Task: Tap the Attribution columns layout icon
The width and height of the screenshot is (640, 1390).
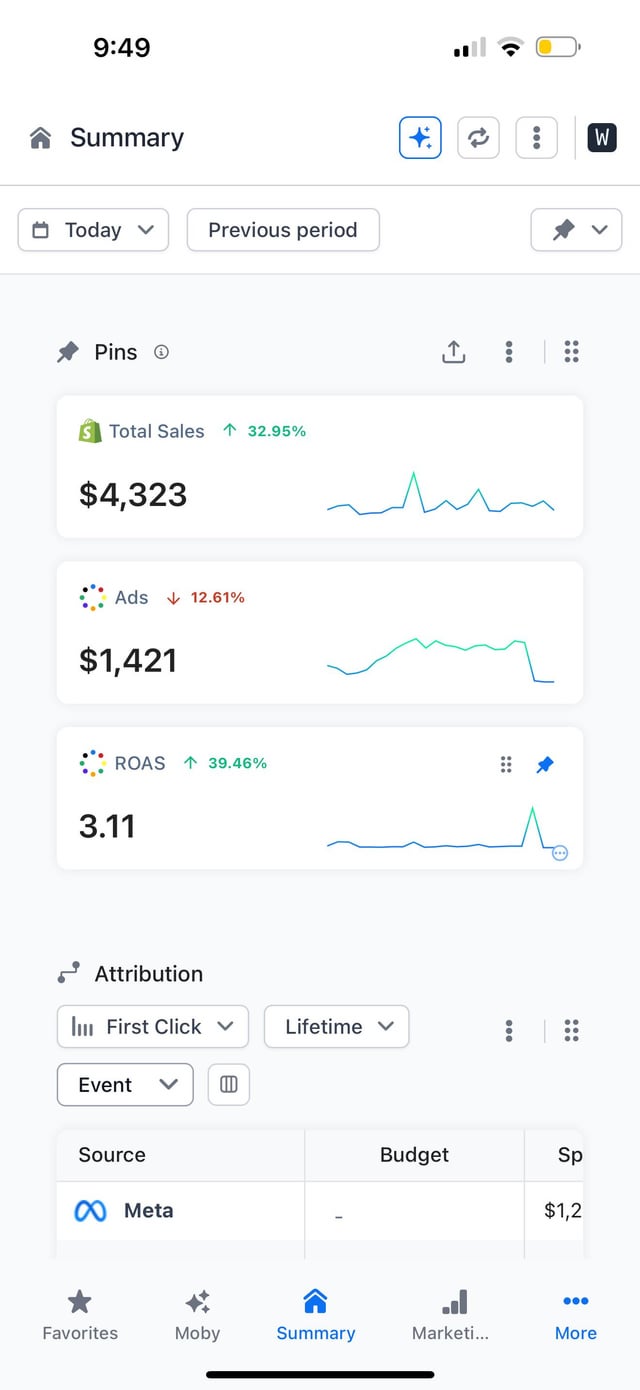Action: (x=228, y=1085)
